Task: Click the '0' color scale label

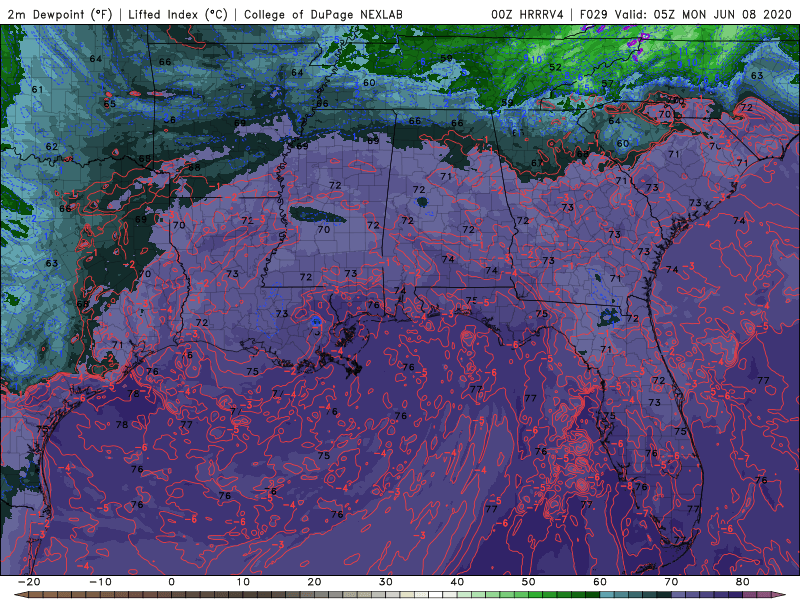Action: pos(171,582)
